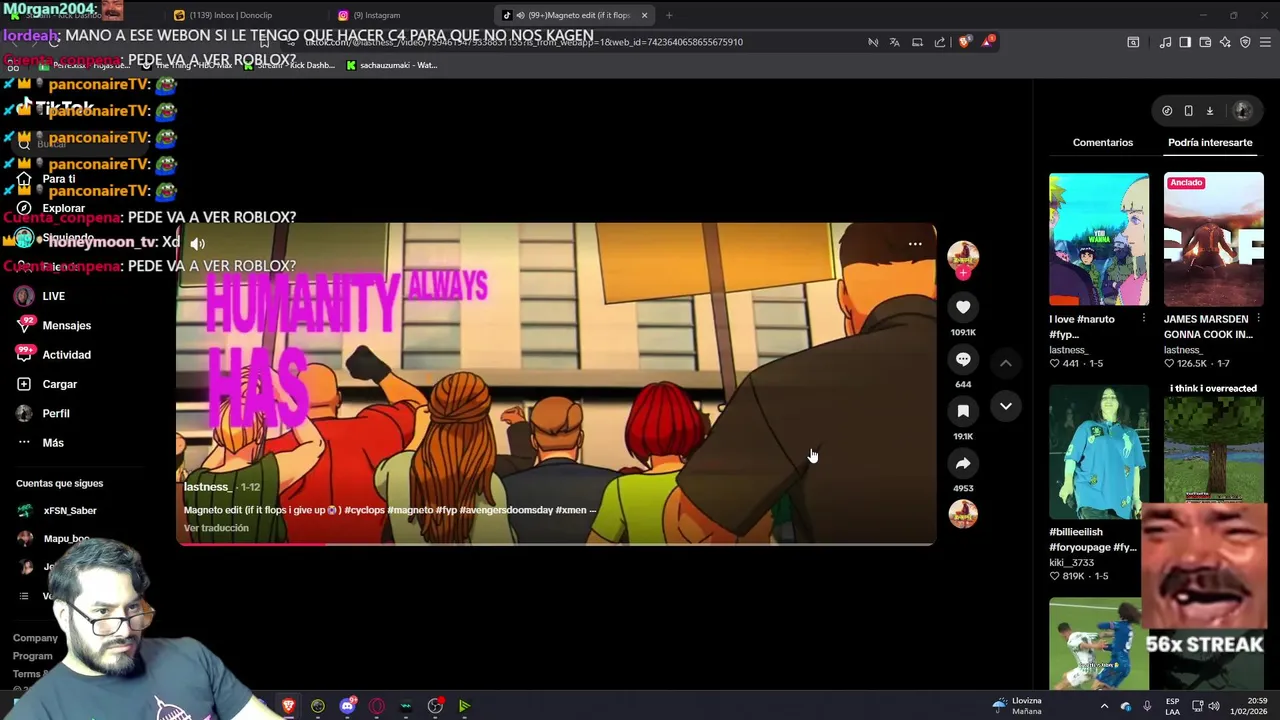Open the Brave hamburger main menu
Image resolution: width=1280 pixels, height=720 pixels.
(x=1266, y=42)
